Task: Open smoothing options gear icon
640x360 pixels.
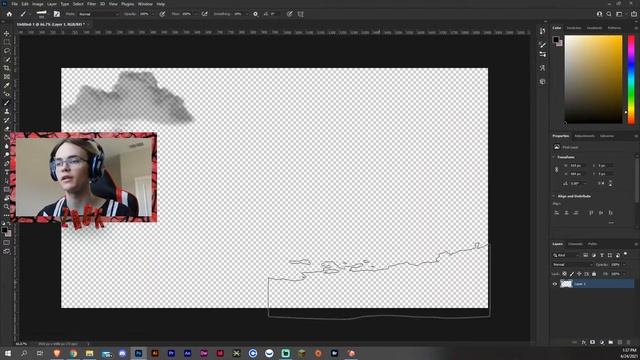Action: click(x=256, y=14)
